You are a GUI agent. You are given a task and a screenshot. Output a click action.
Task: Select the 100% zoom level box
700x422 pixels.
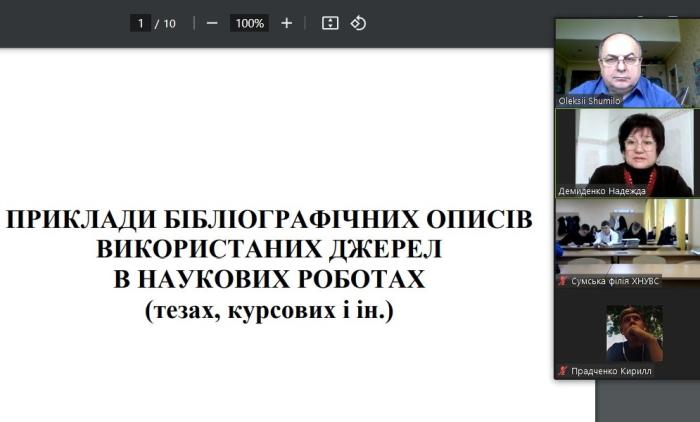pyautogui.click(x=249, y=23)
